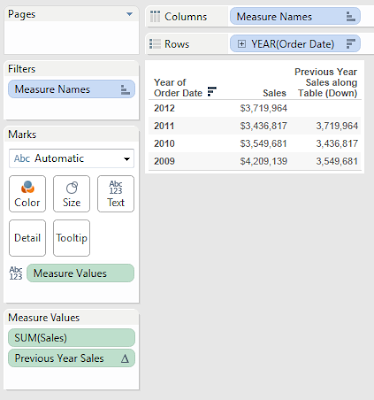
Task: Open the Pages shelf dropdown arrow
Action: point(129,14)
